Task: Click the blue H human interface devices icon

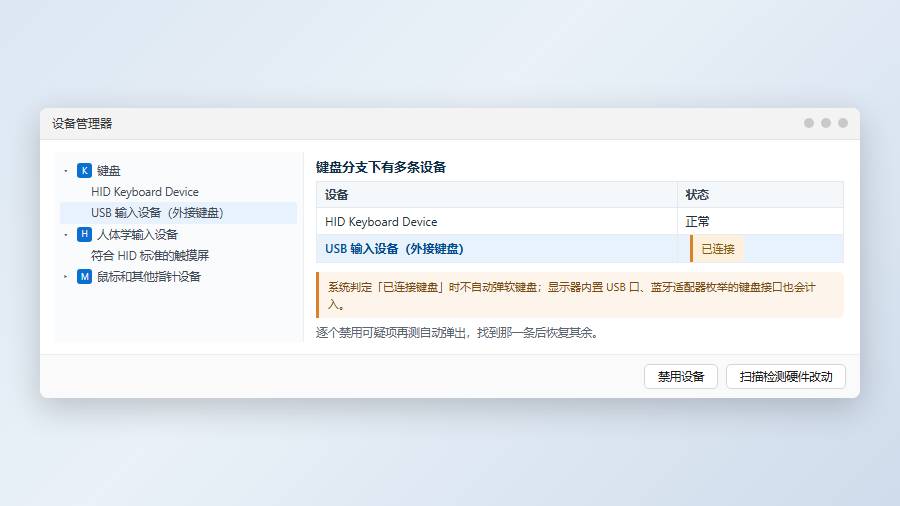Action: [84, 234]
